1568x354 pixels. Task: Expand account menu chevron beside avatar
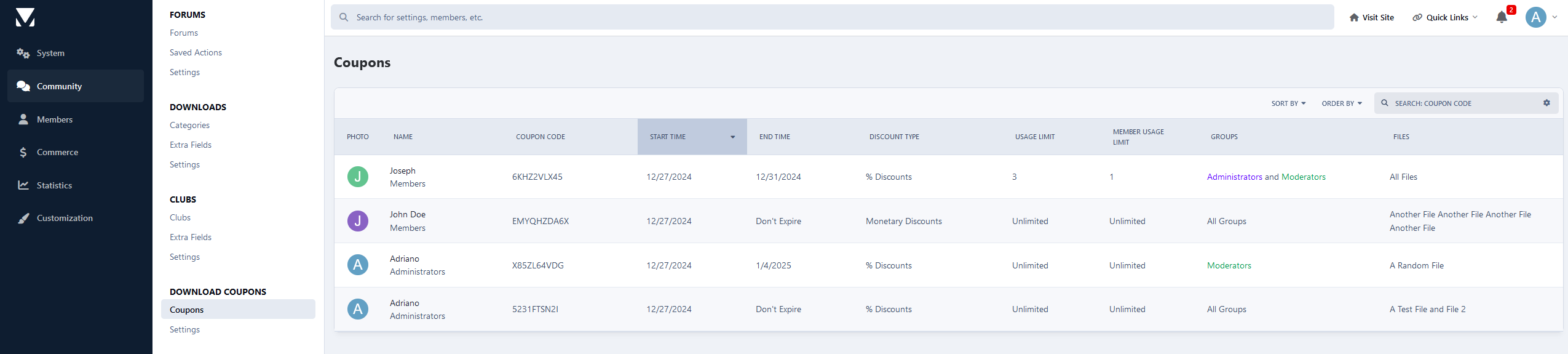1554,17
